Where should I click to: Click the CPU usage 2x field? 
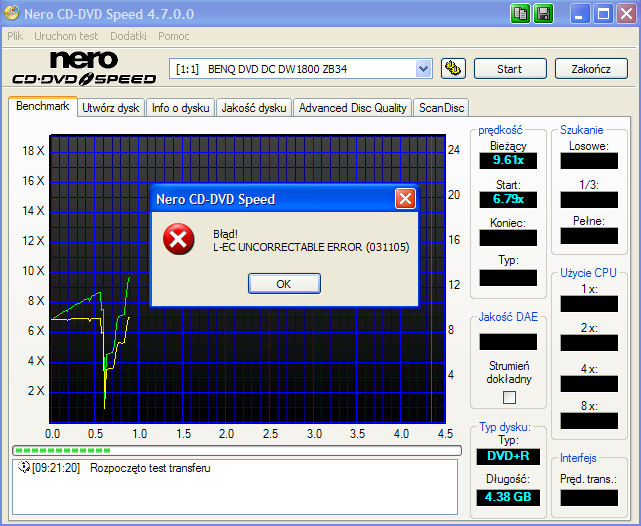589,343
